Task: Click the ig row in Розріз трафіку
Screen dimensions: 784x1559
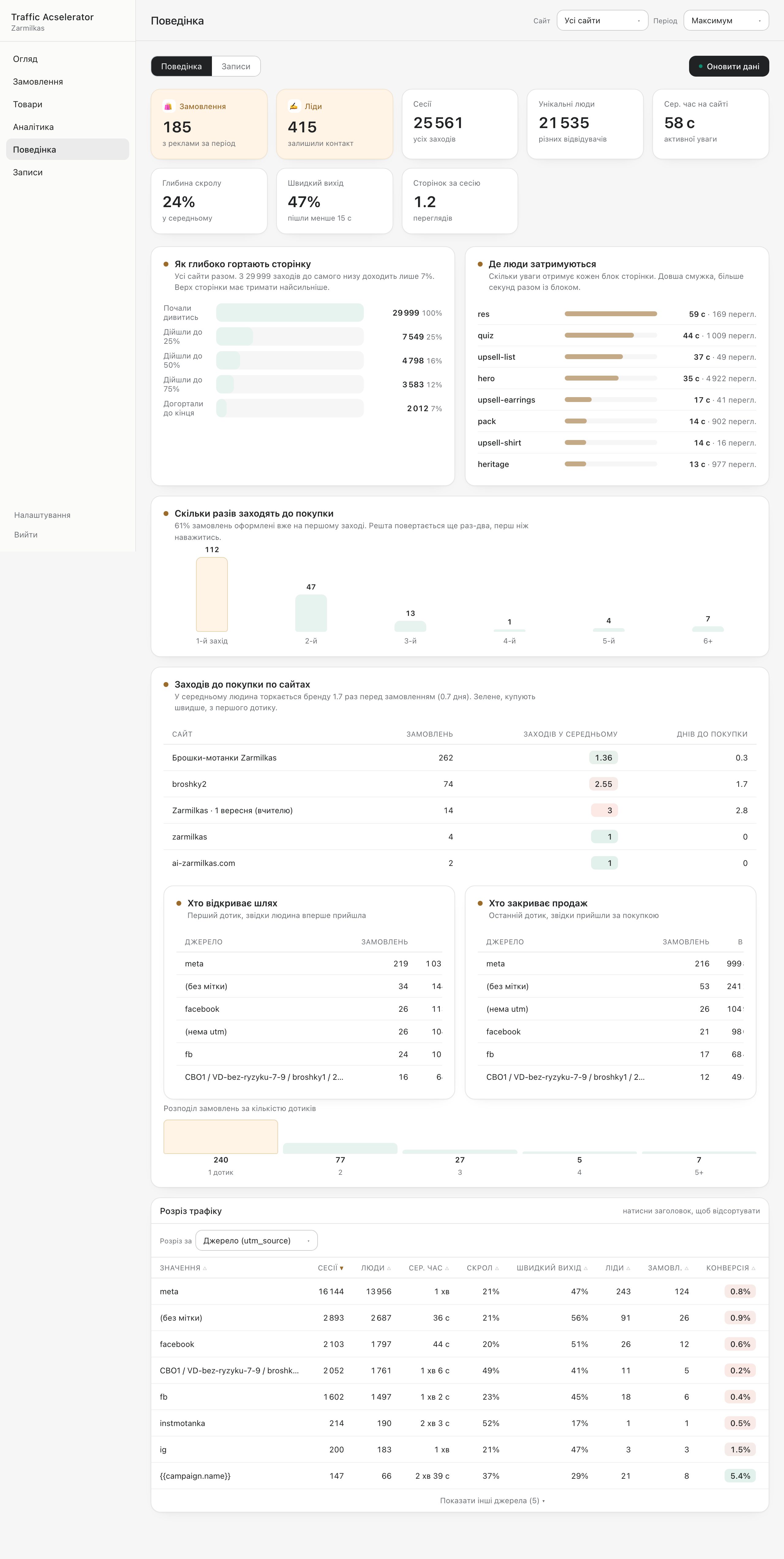Action: point(460,1449)
